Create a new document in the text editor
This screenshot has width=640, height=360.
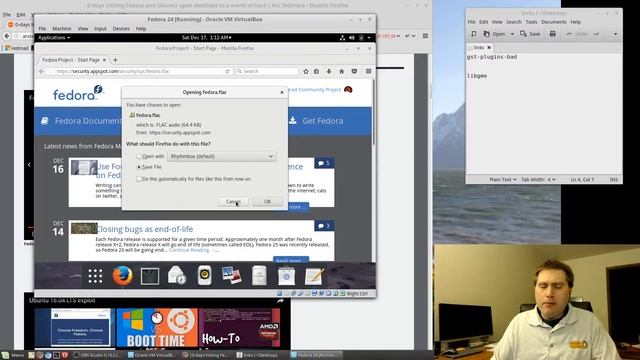point(473,34)
